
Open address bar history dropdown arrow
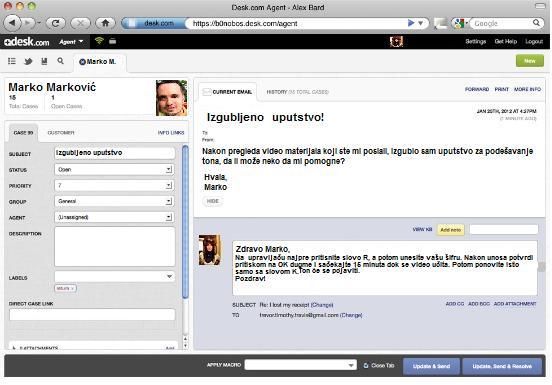[x=420, y=23]
